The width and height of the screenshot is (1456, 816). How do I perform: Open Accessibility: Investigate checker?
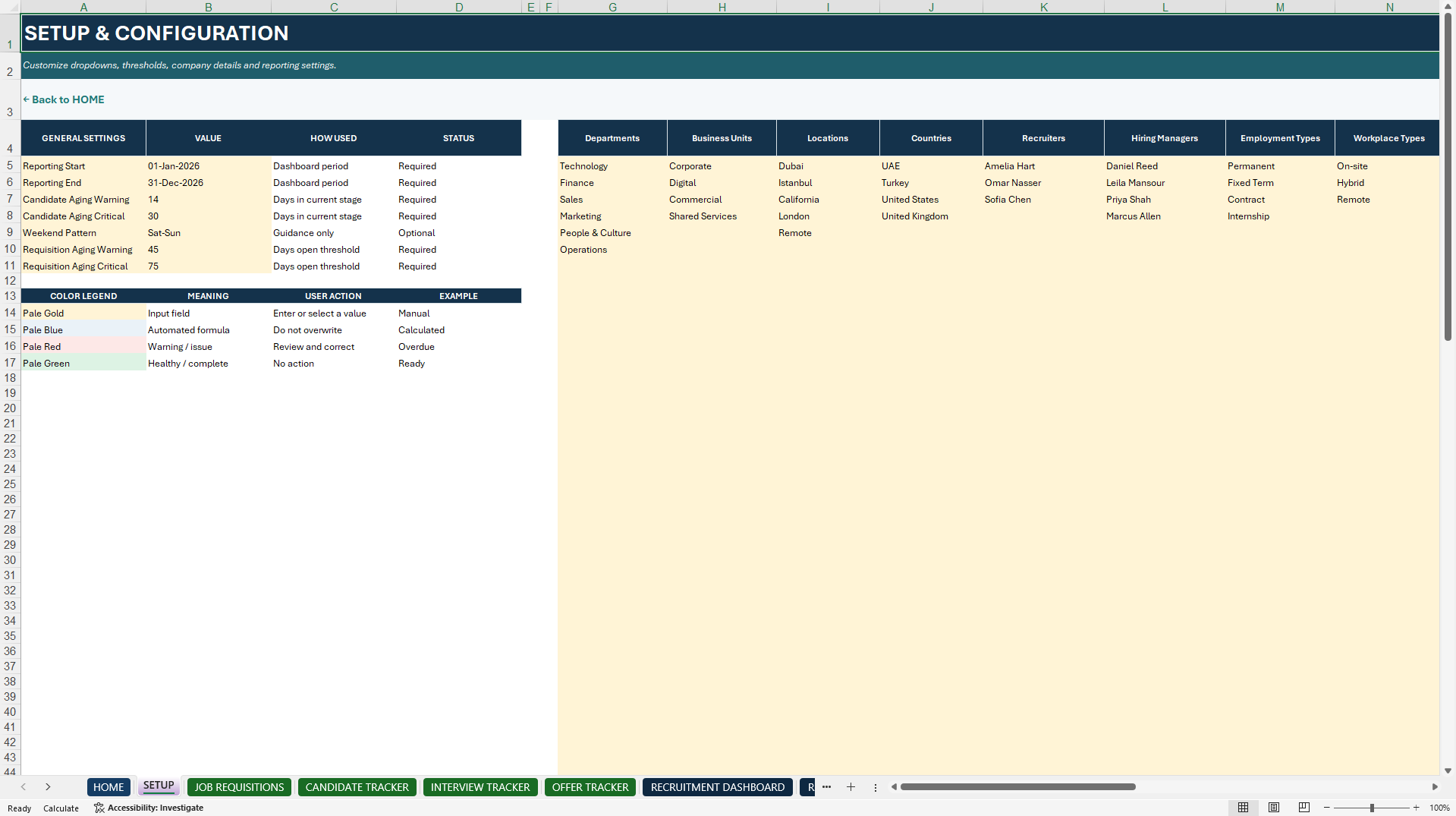coord(149,808)
